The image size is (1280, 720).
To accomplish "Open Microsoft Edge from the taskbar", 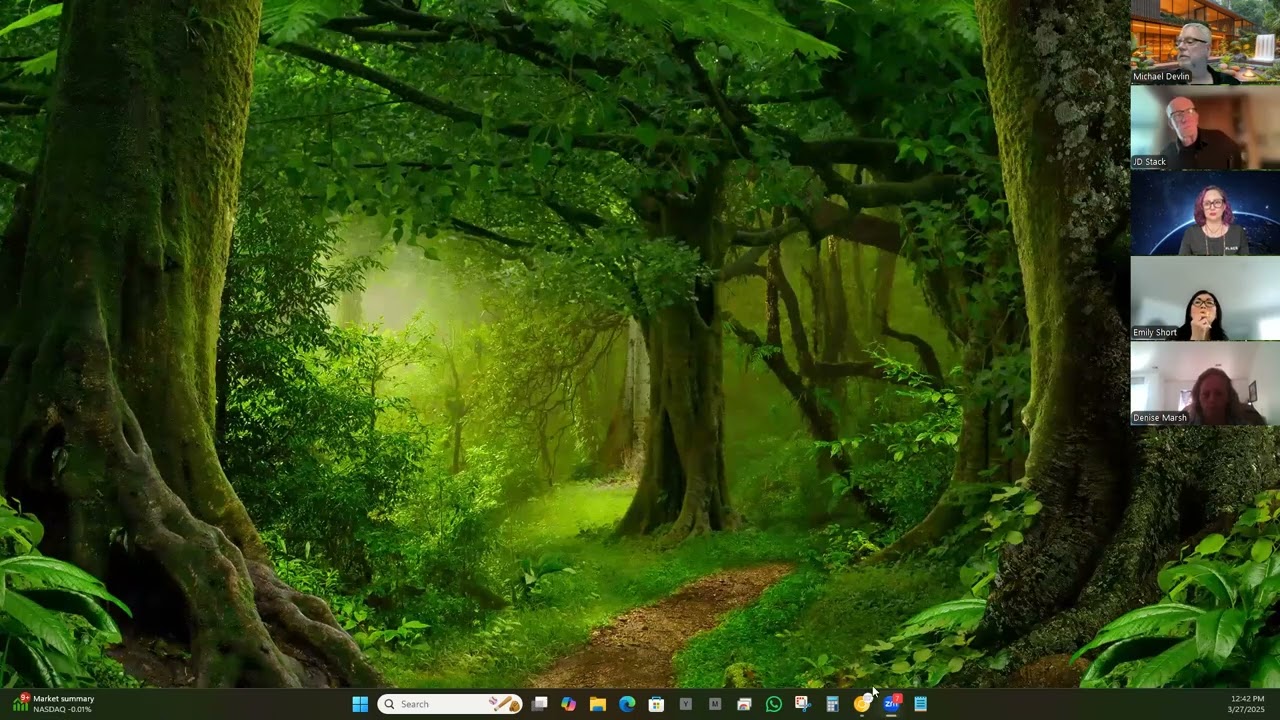I will pos(627,704).
